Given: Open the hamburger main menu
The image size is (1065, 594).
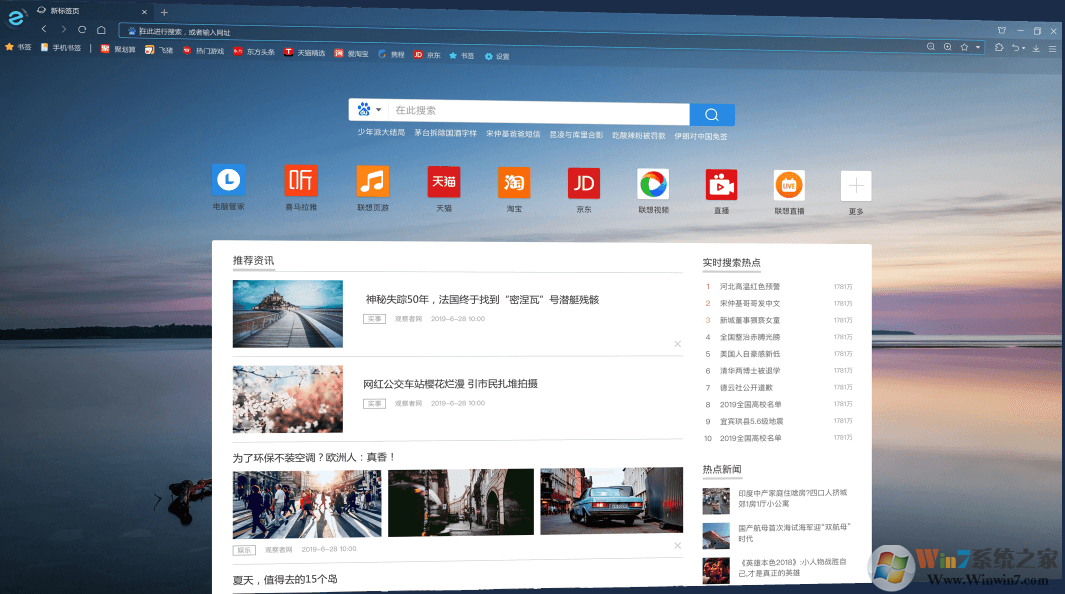Looking at the screenshot, I should 1052,48.
